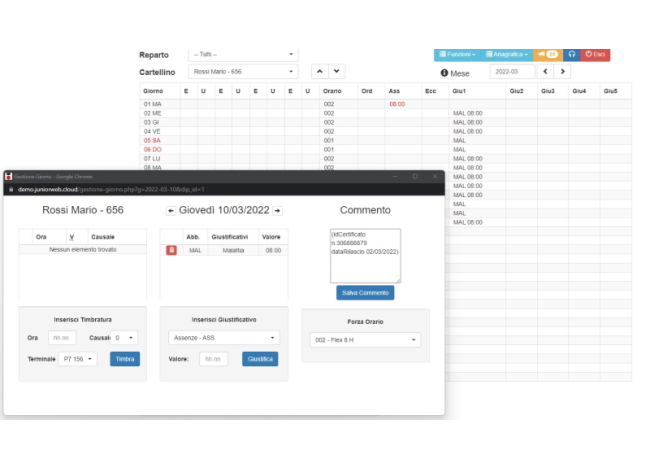Viewport: 650px width, 470px height.
Task: Click the Ora time input field
Action: [62, 338]
